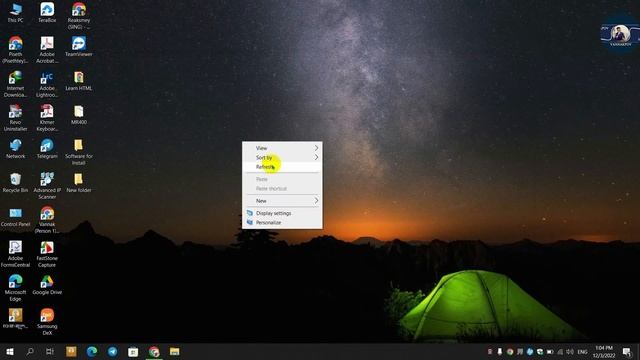This screenshot has width=640, height=360.
Task: Open the Sort by submenu
Action: click(x=282, y=157)
